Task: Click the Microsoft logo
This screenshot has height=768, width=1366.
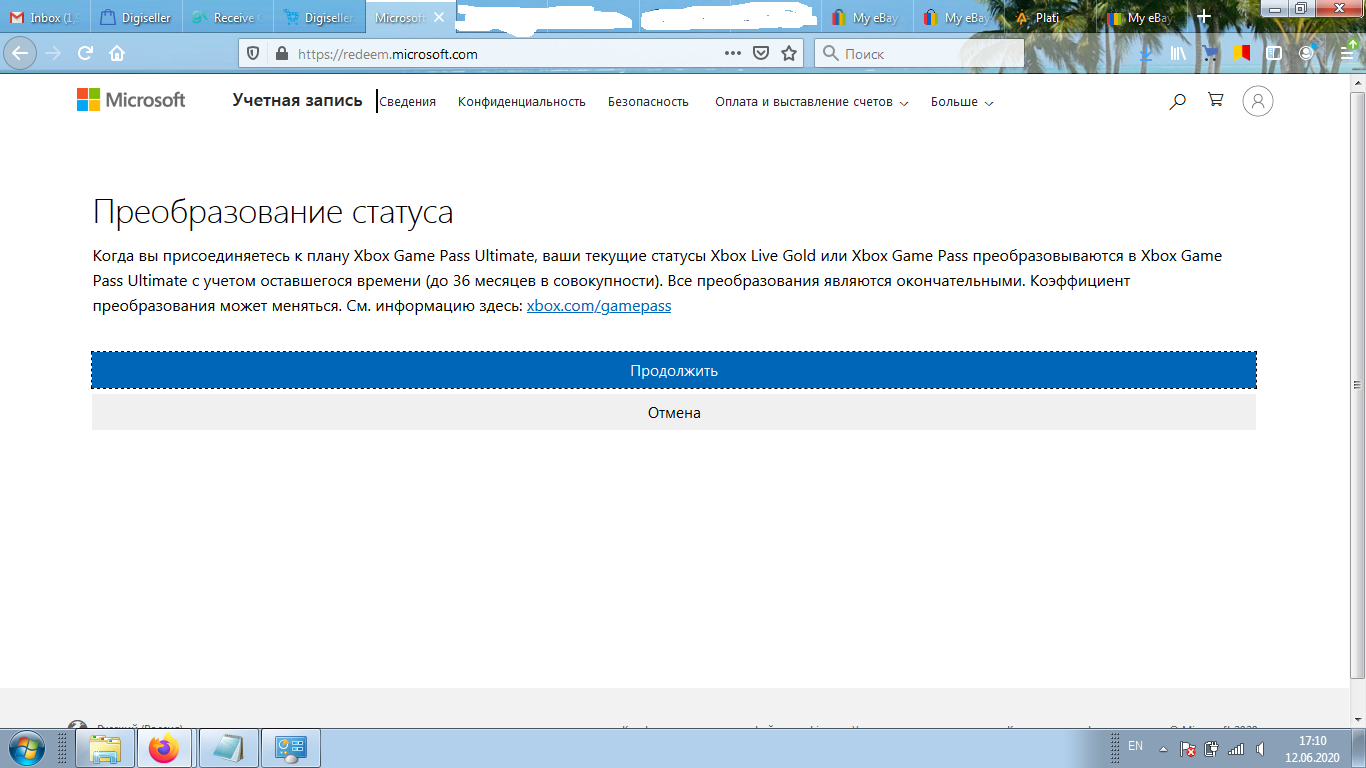Action: [x=131, y=100]
